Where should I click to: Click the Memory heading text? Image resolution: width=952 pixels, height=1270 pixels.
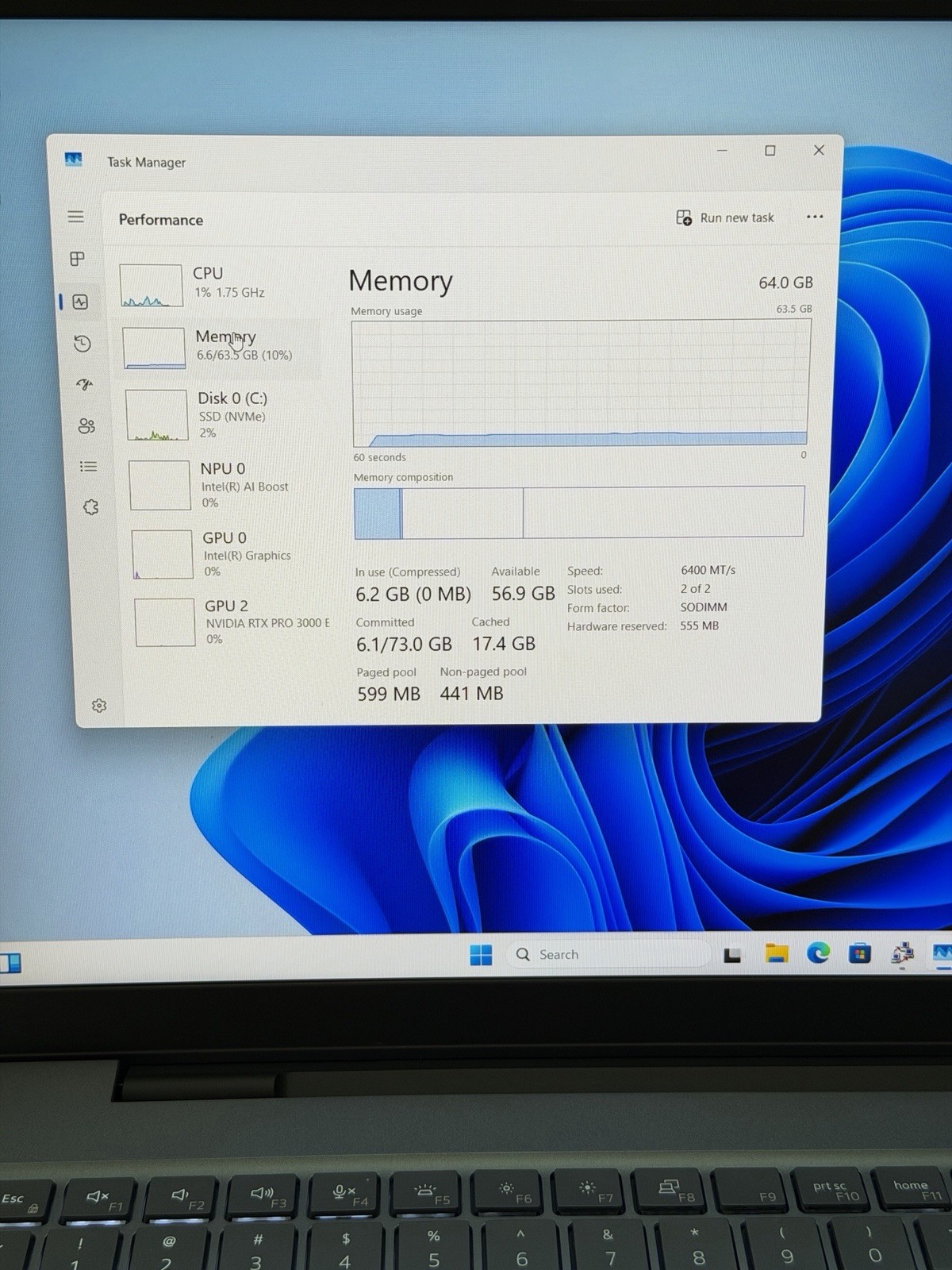point(401,281)
